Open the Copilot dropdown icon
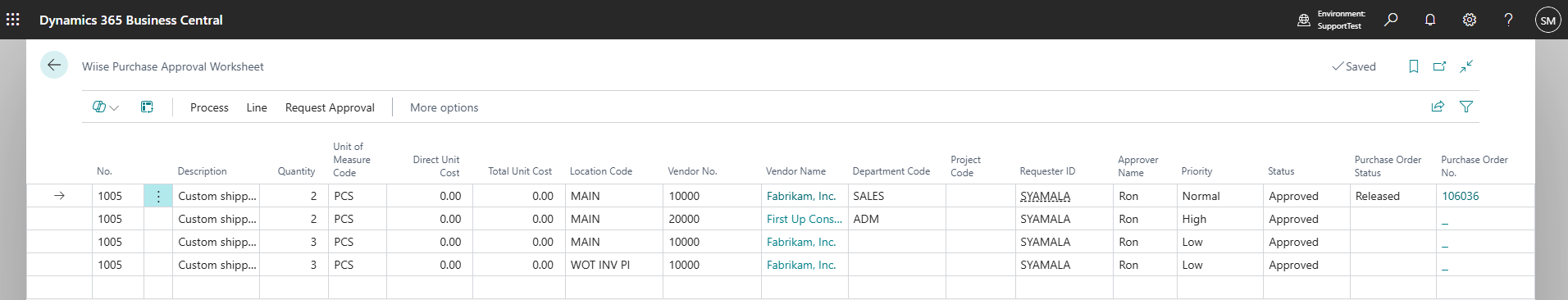The image size is (1568, 300). click(106, 107)
